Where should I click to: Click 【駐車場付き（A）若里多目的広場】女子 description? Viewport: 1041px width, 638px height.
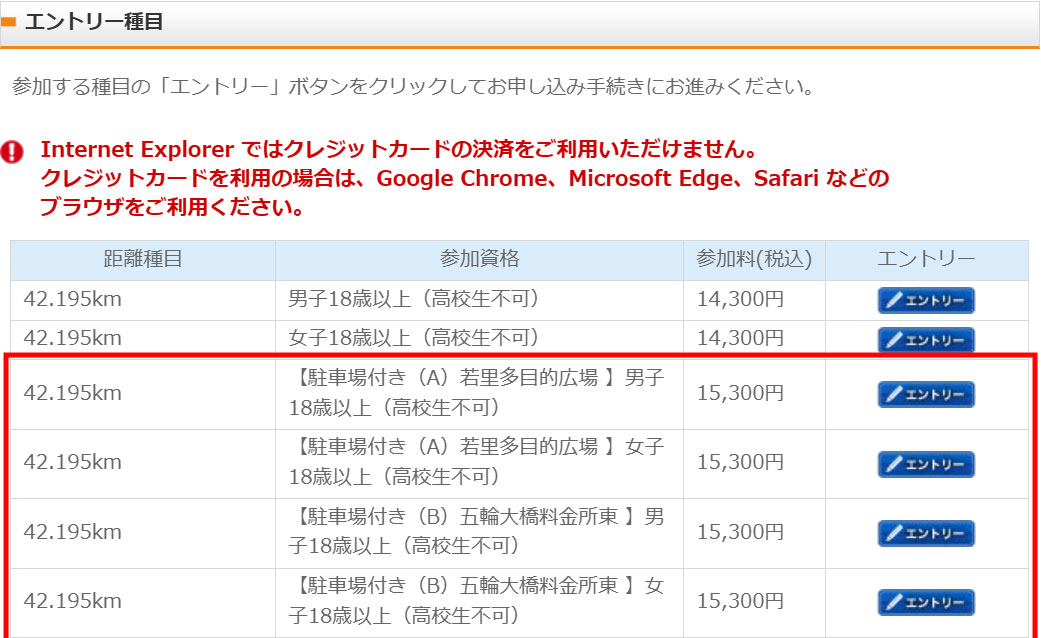[x=477, y=461]
